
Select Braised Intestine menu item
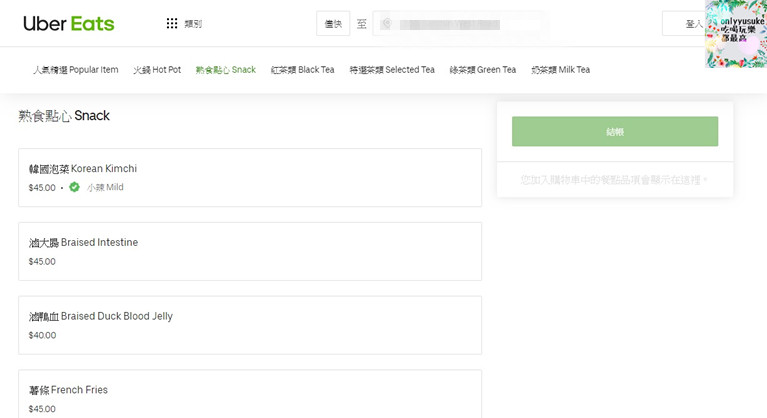pyautogui.click(x=250, y=251)
